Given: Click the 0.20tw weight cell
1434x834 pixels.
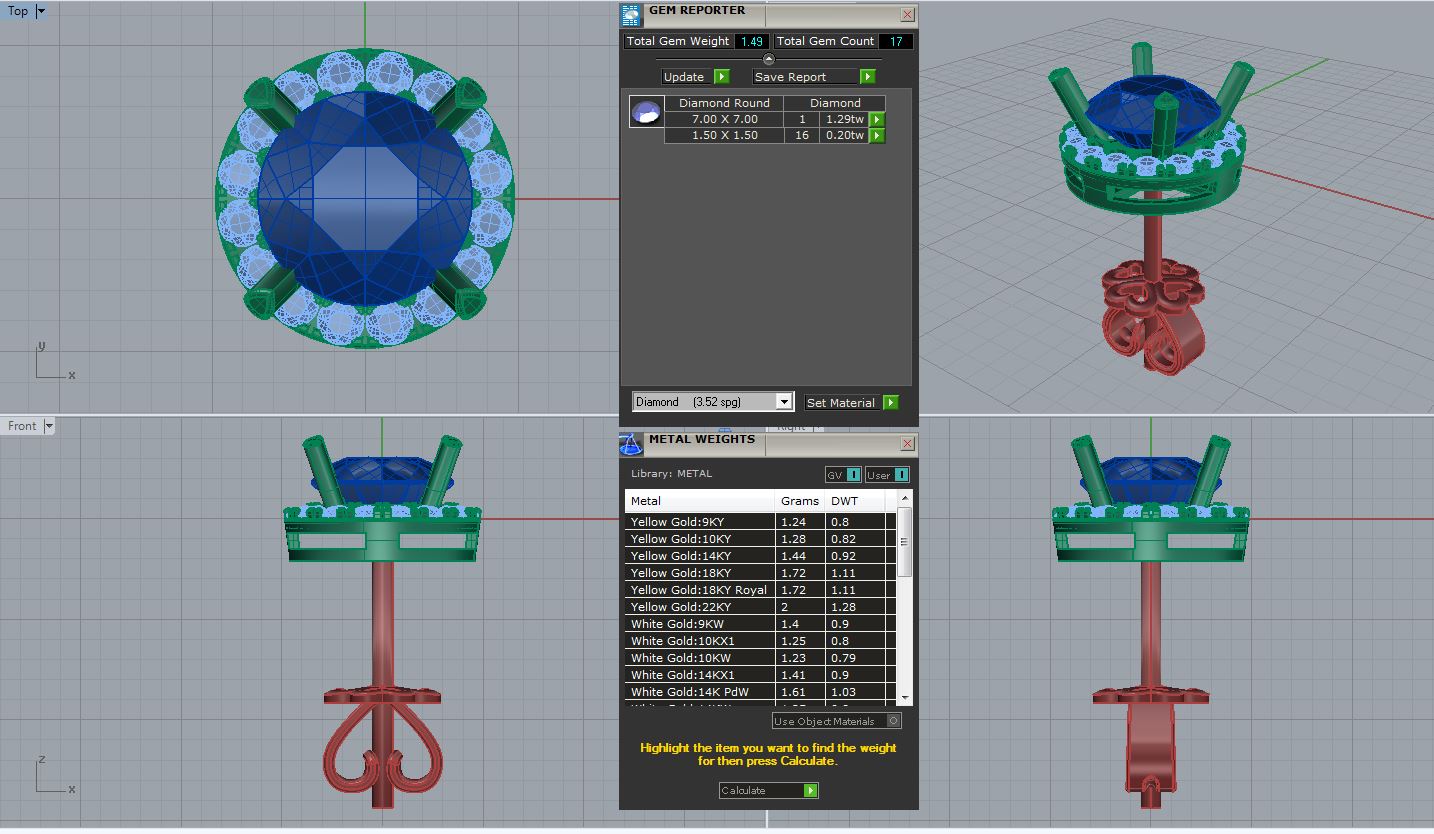Looking at the screenshot, I should point(844,135).
